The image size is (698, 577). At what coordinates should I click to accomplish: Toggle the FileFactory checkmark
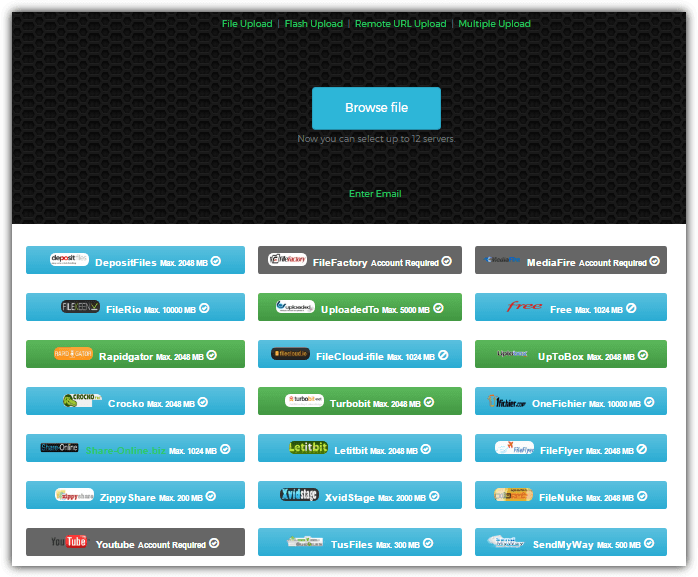pos(447,261)
